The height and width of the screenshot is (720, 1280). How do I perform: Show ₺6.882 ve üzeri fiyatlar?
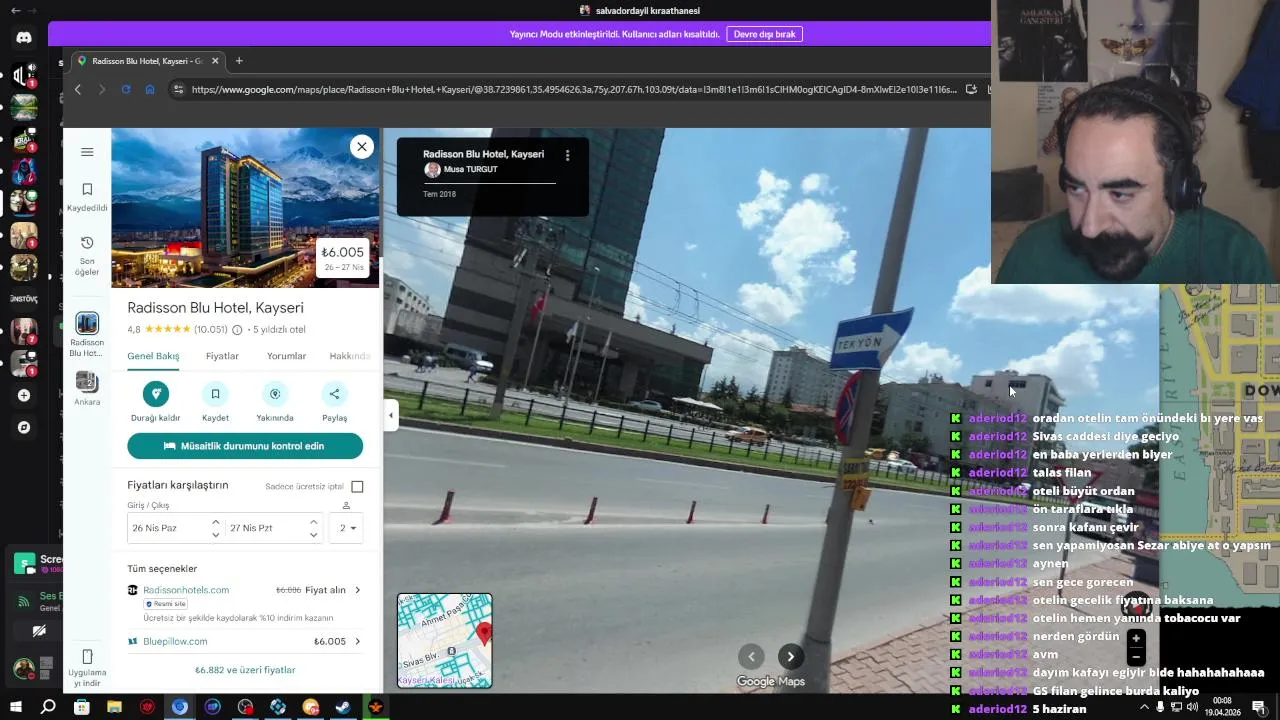pyautogui.click(x=245, y=670)
